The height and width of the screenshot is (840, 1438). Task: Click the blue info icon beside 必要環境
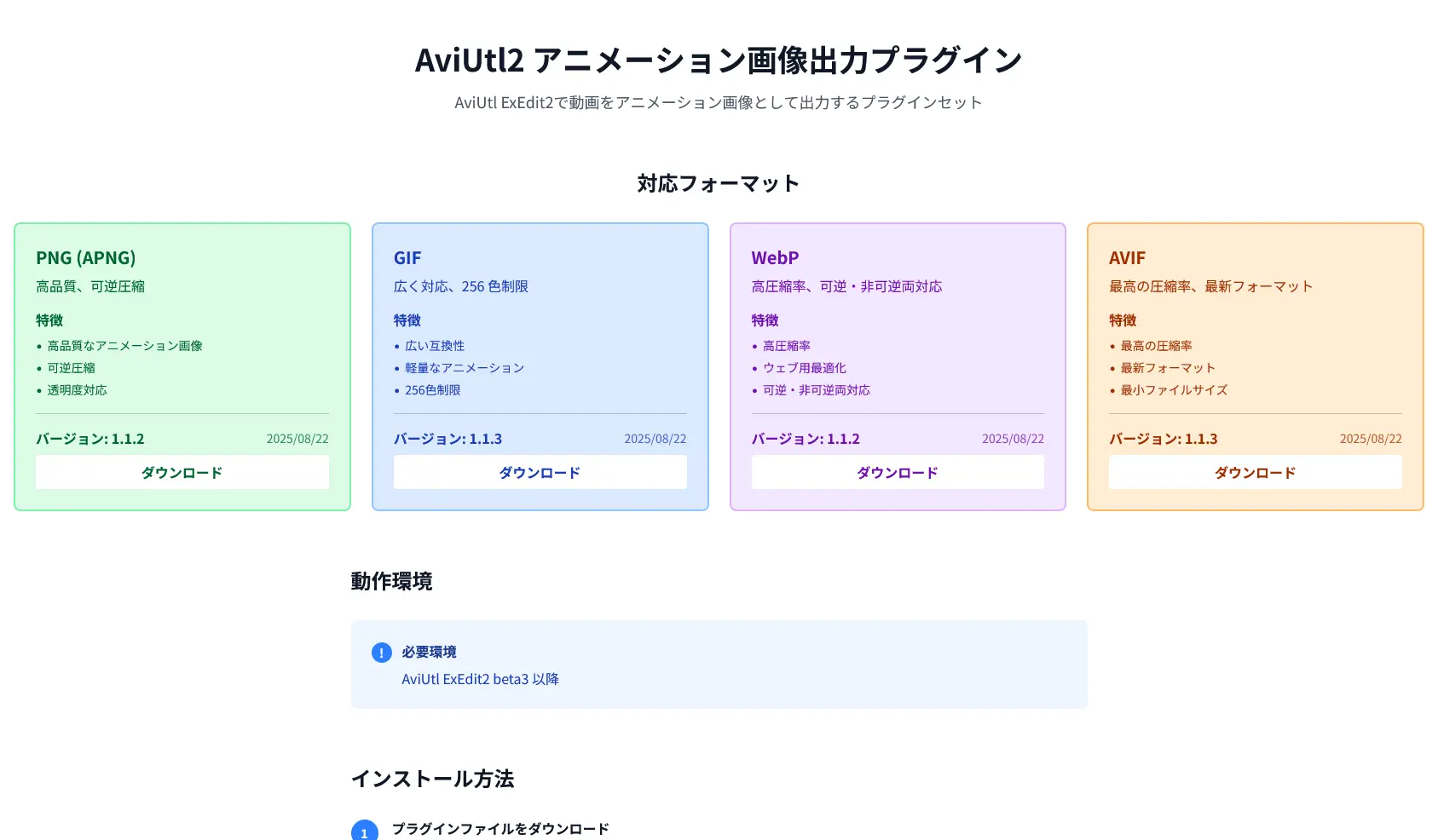pyautogui.click(x=381, y=653)
